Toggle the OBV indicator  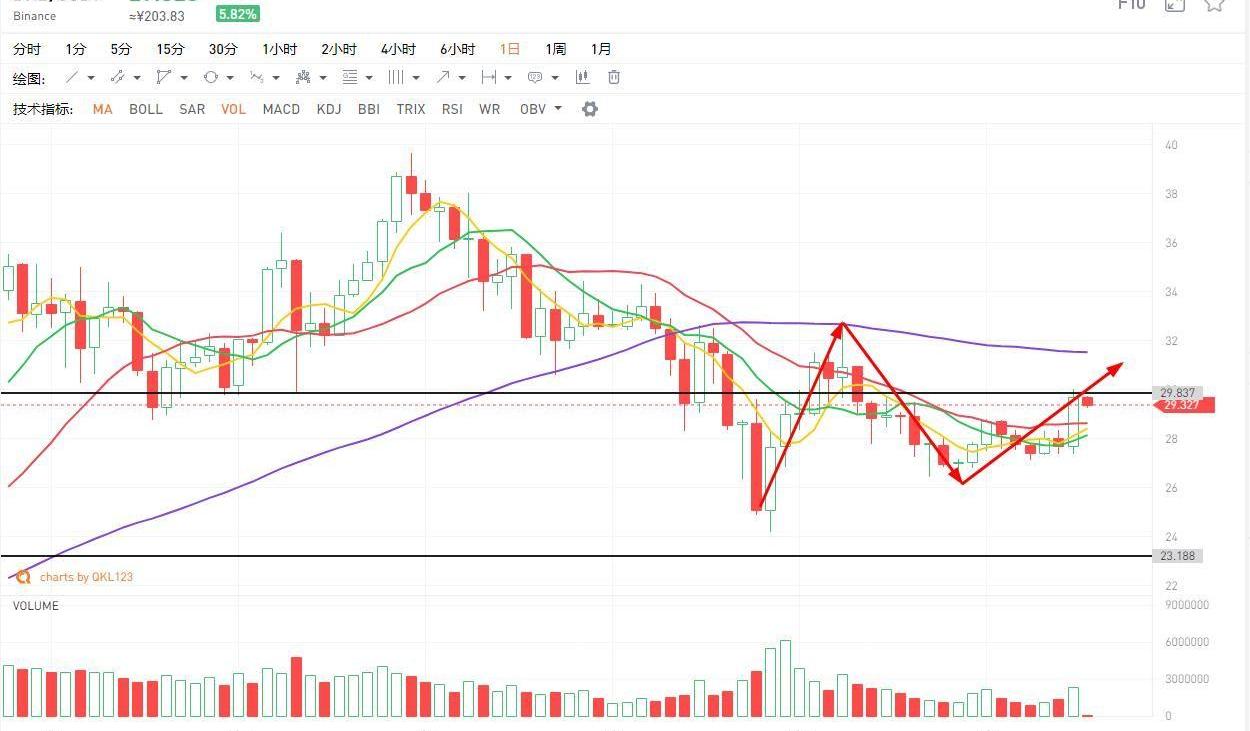[x=533, y=109]
